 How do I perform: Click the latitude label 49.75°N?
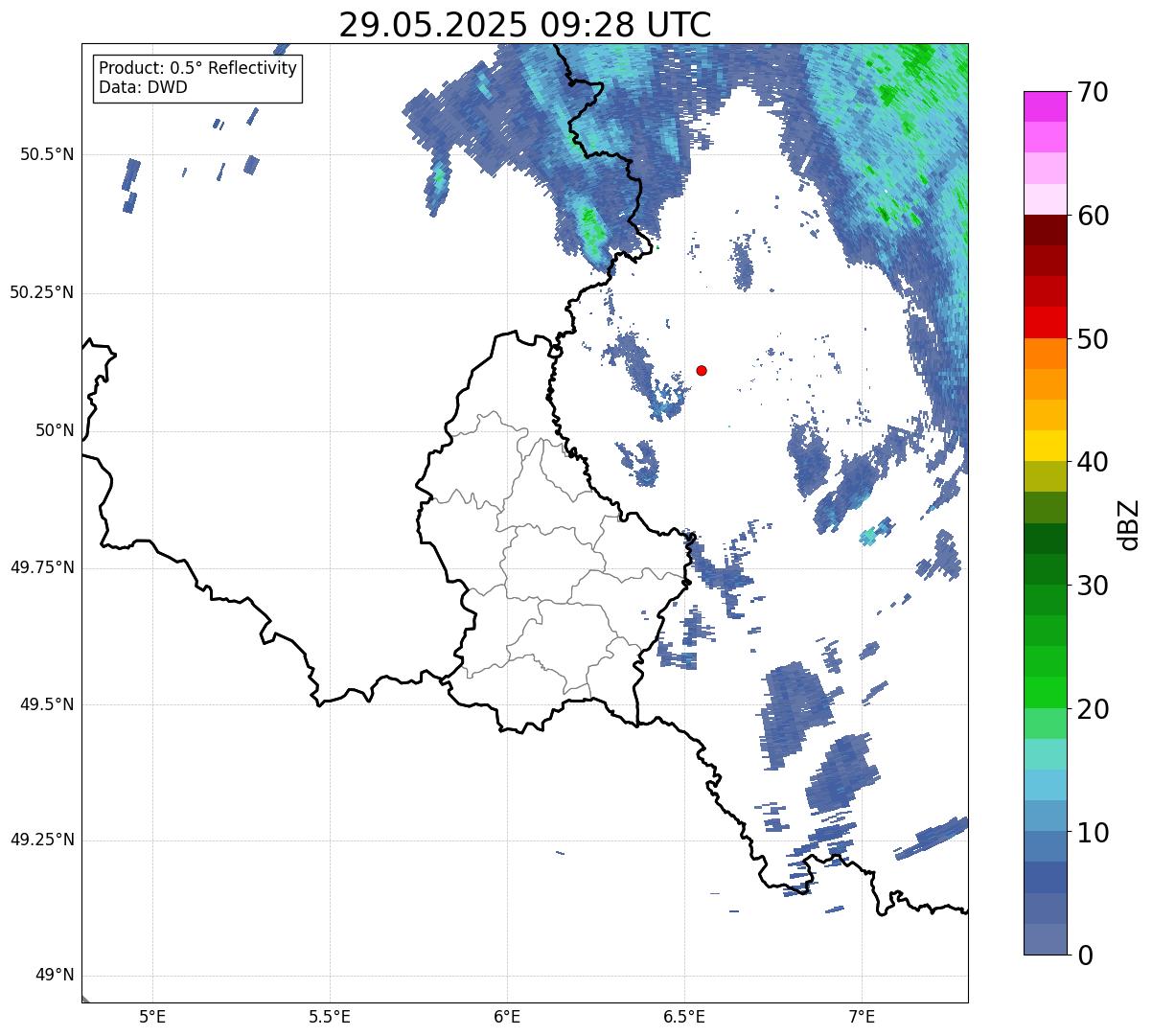point(41,567)
